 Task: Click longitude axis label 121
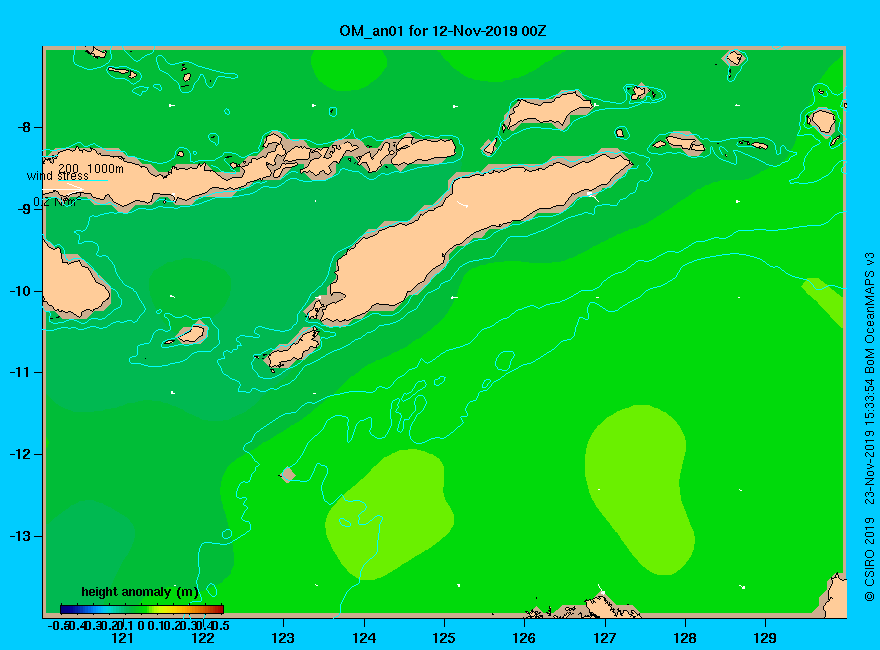point(122,638)
